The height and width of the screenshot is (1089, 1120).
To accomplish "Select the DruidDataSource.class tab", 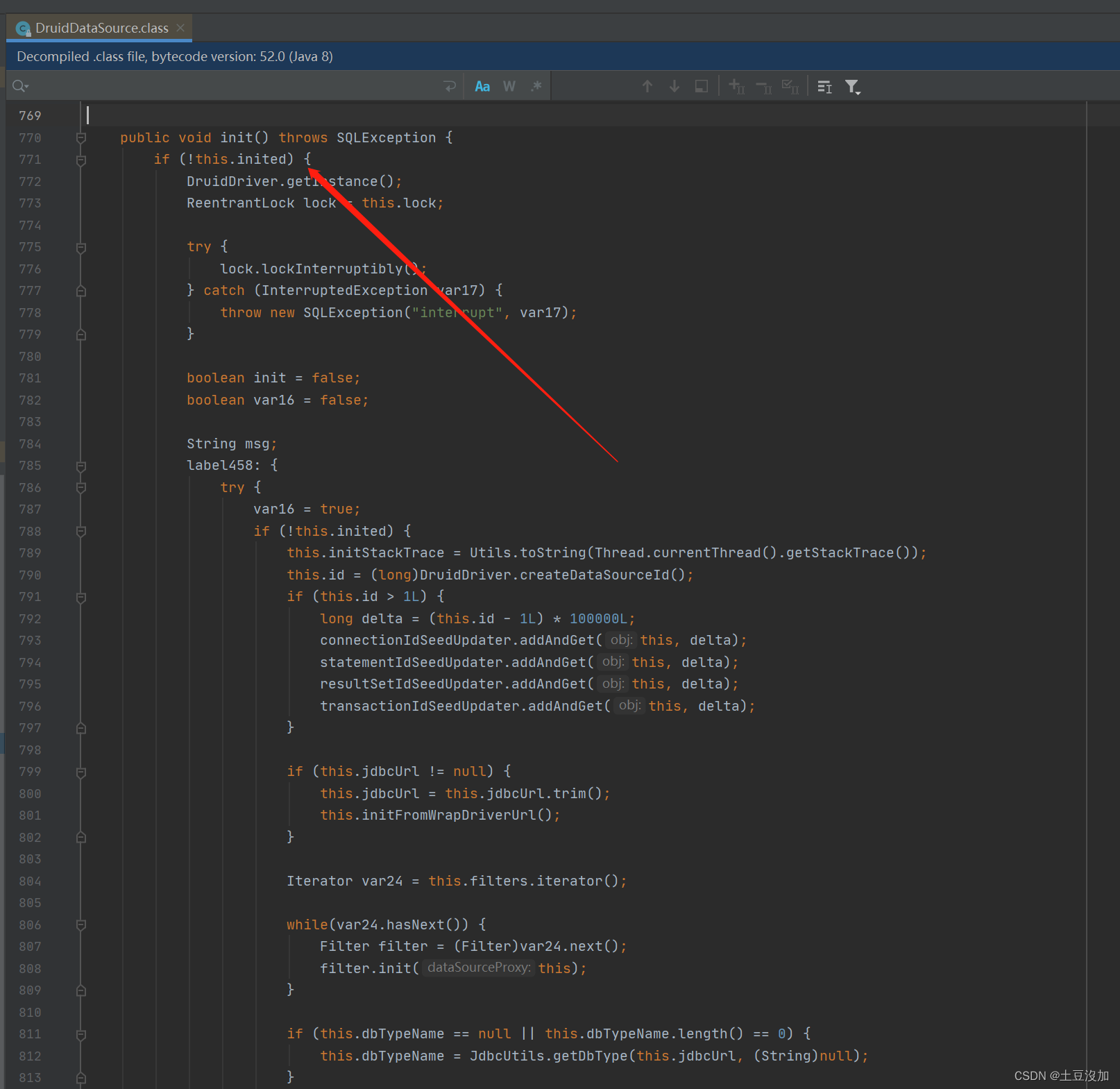I will click(x=99, y=28).
